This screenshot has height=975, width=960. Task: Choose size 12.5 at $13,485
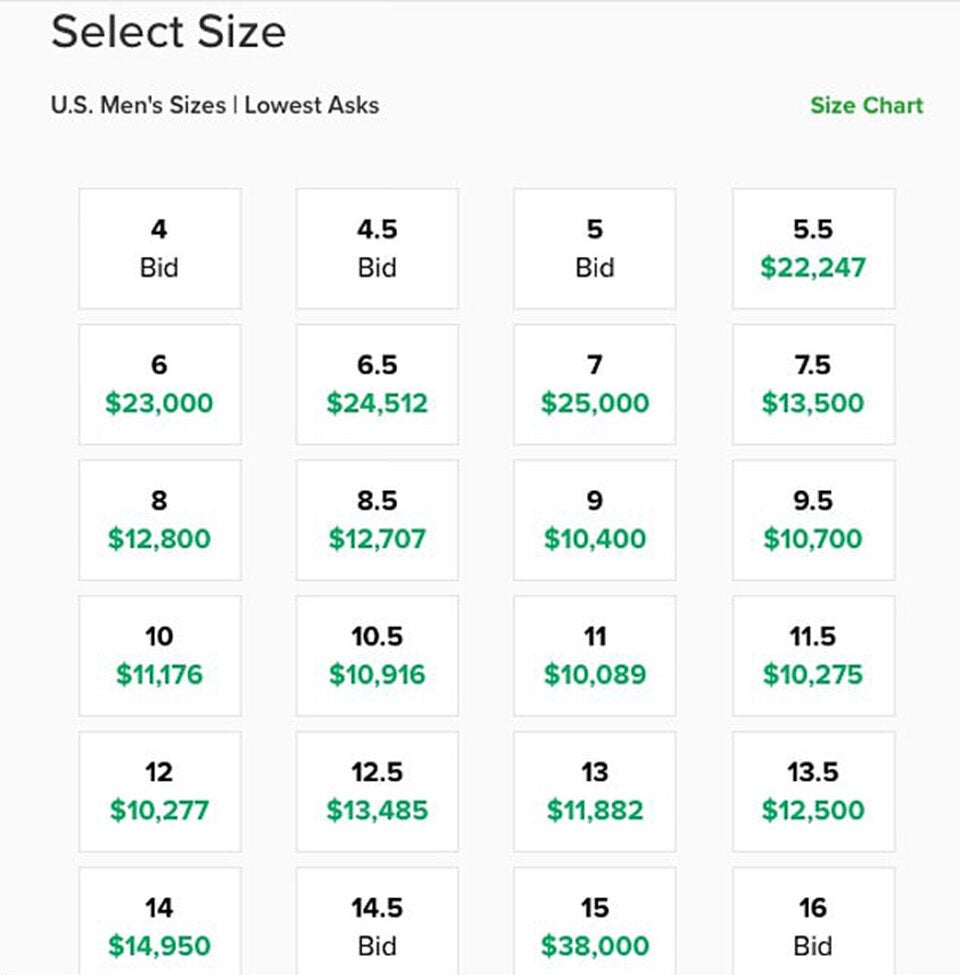377,791
